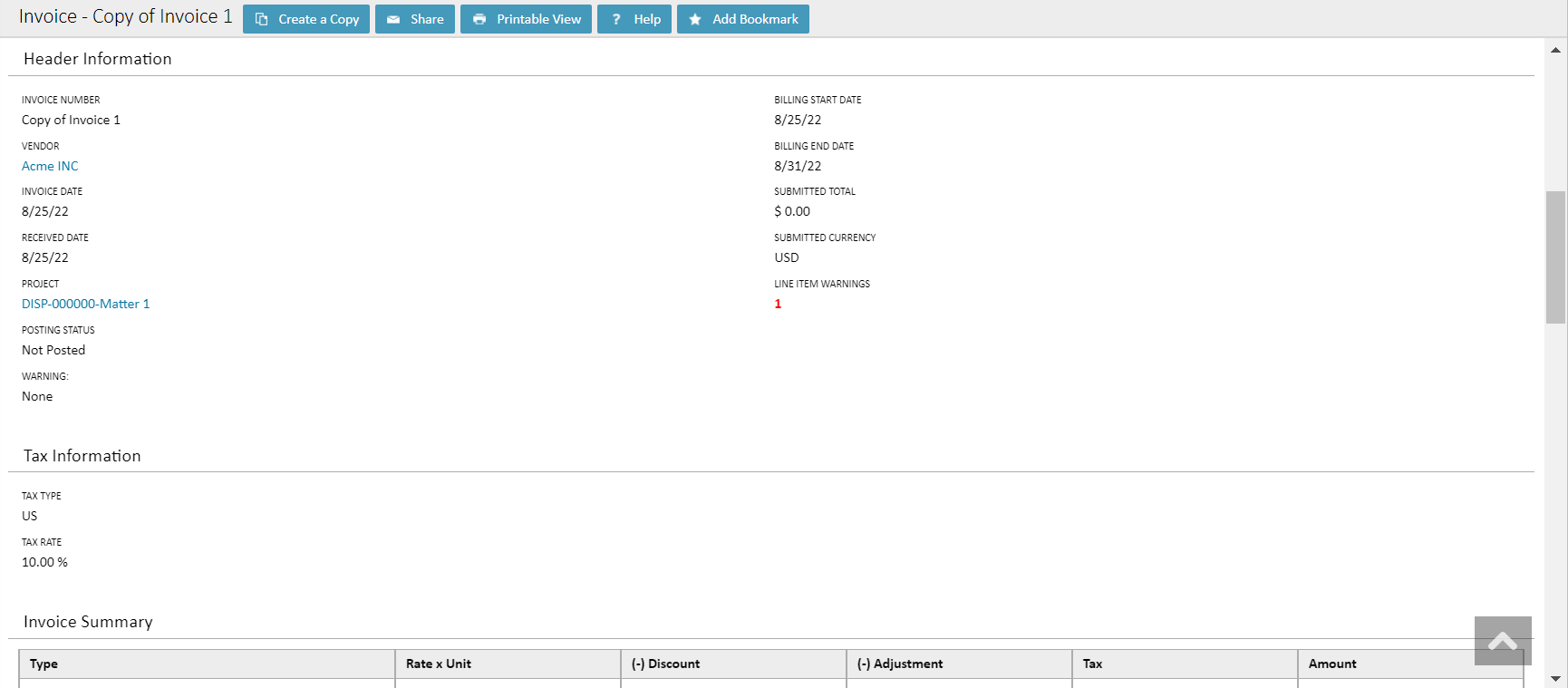Click the (-) Adjustment column header
This screenshot has width=1568, height=688.
900,664
